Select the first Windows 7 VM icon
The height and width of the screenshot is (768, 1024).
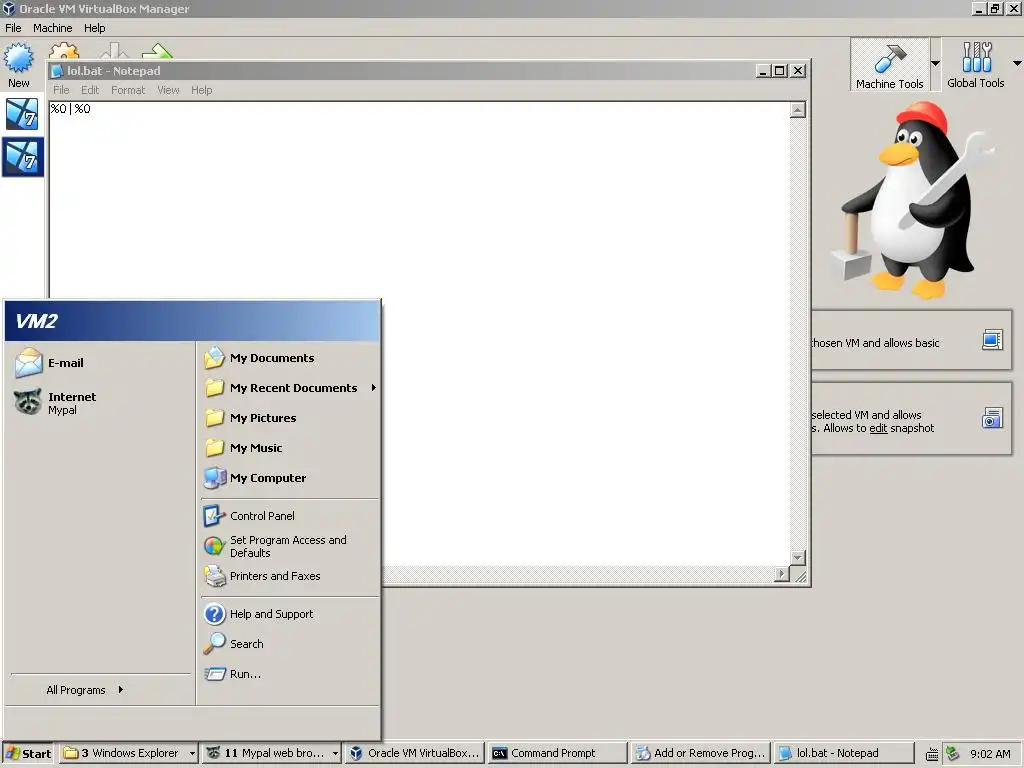point(22,114)
